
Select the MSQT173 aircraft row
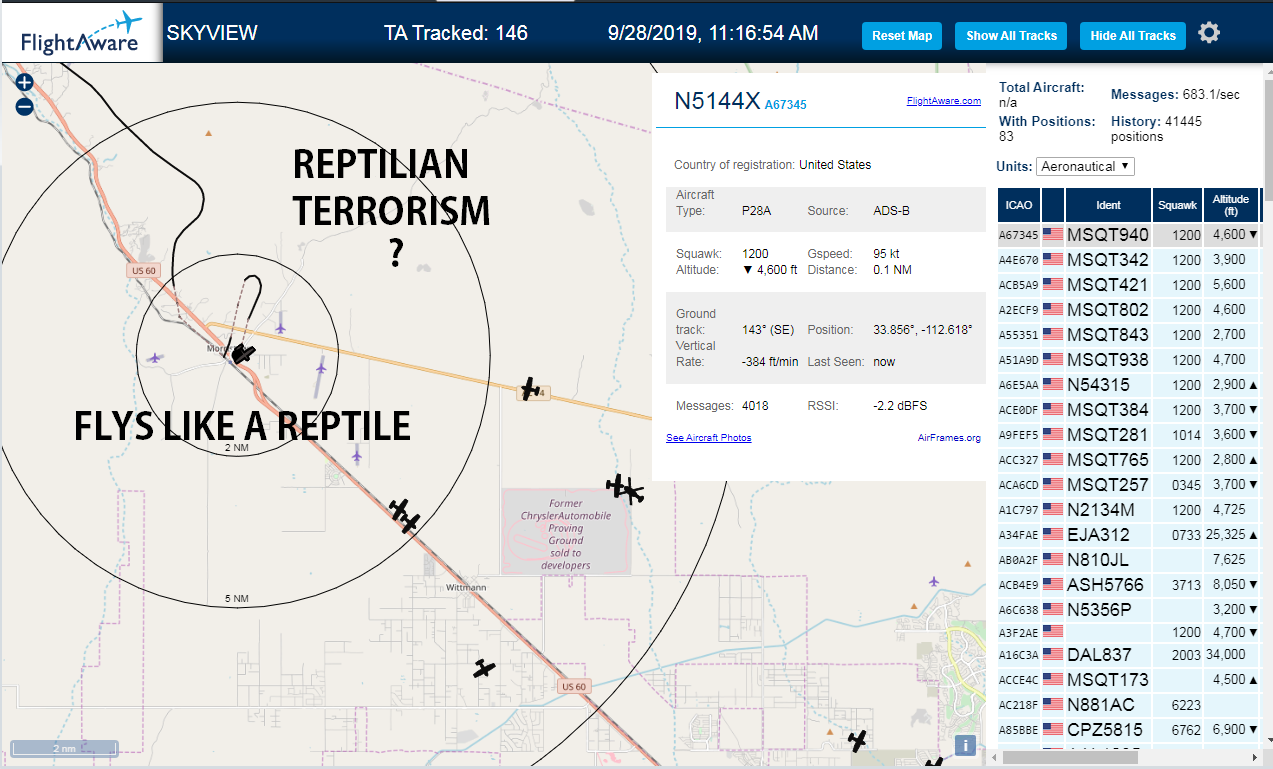pos(1129,680)
